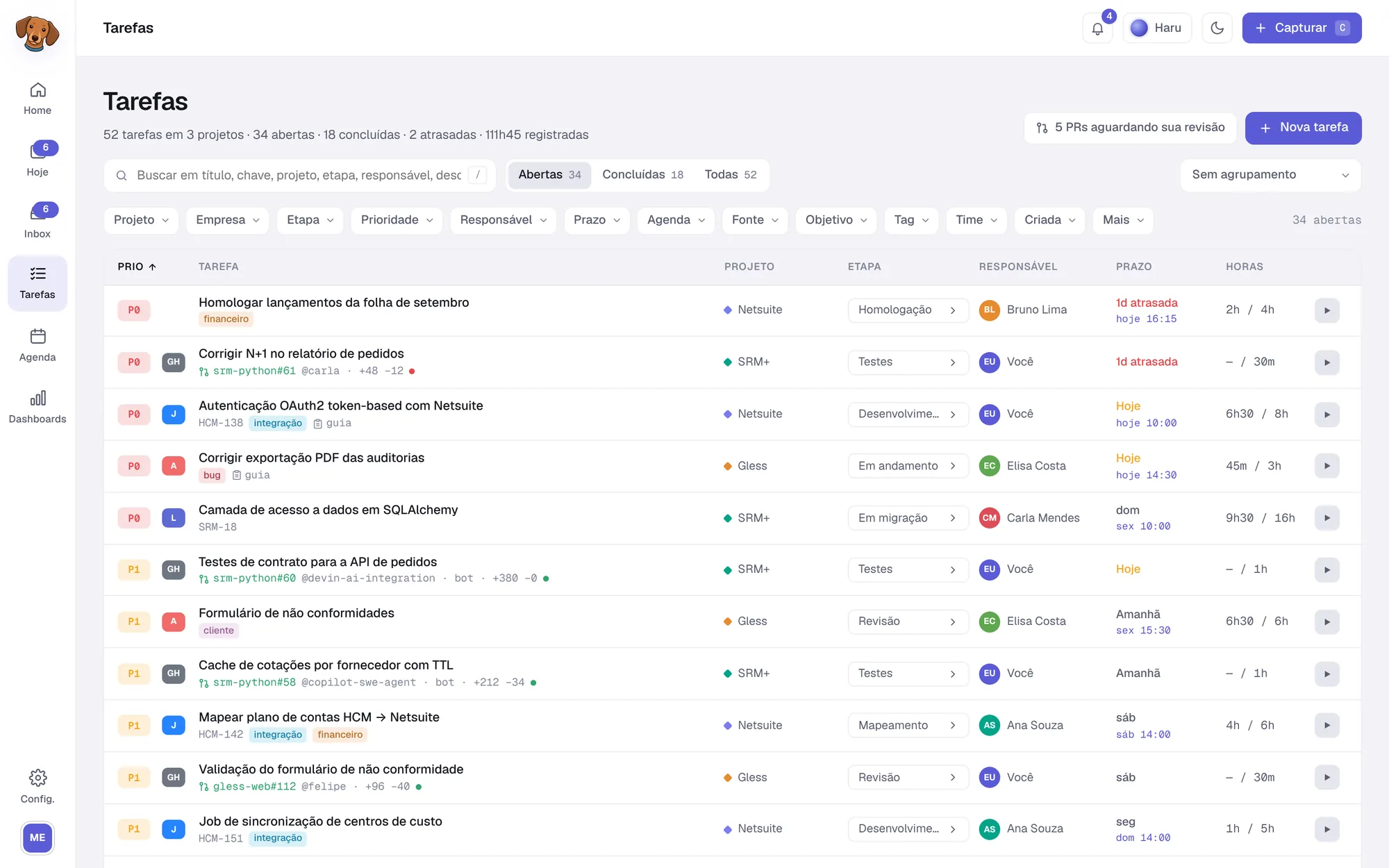Expand the Etapa filter

point(310,220)
